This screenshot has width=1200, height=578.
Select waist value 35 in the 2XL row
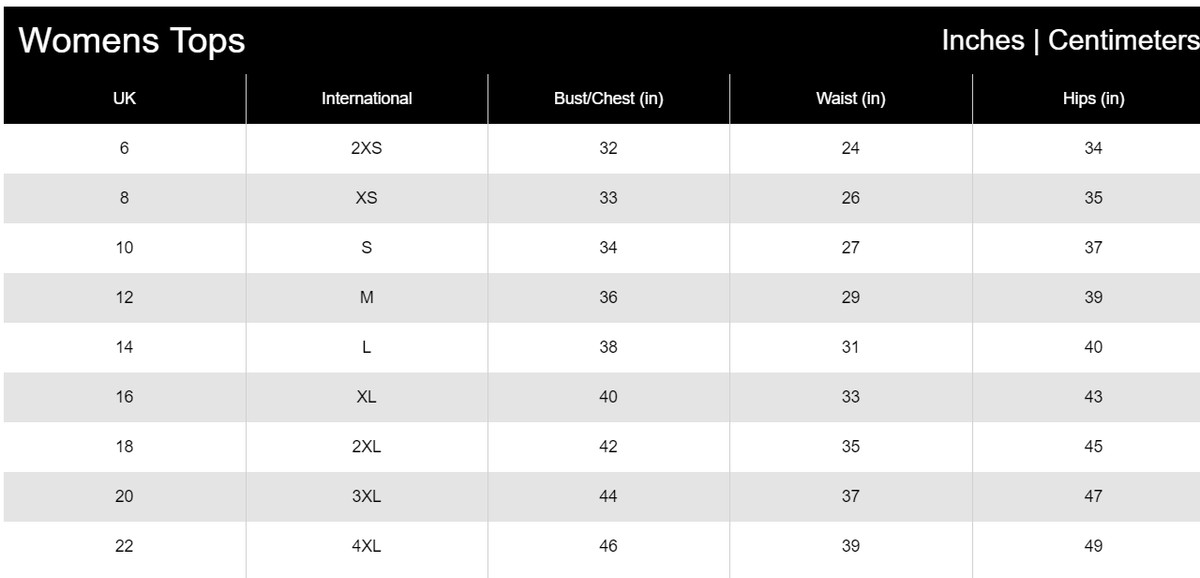tap(850, 447)
